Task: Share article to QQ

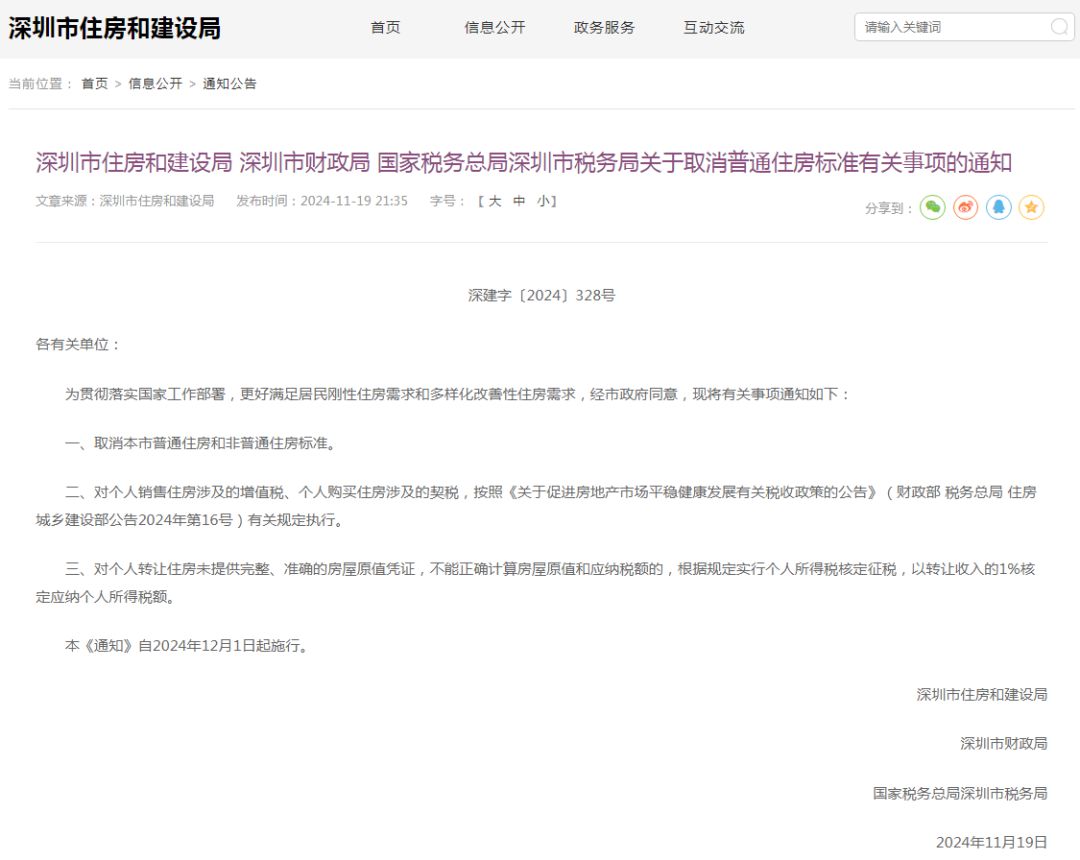Action: point(999,207)
